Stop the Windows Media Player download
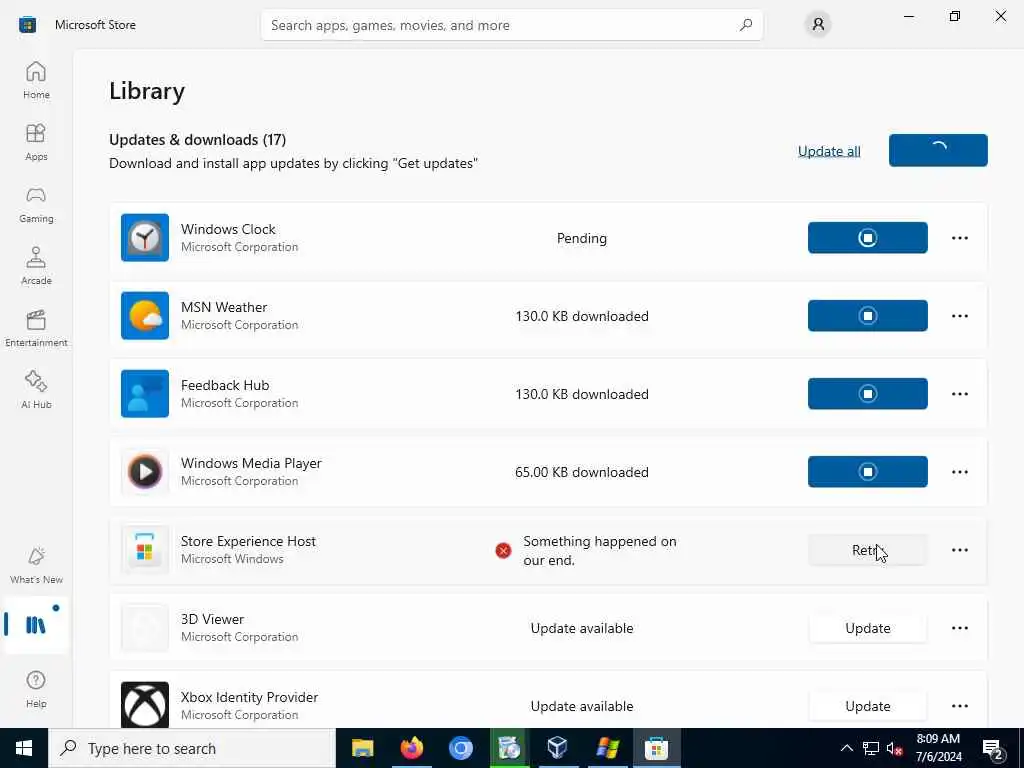 867,472
